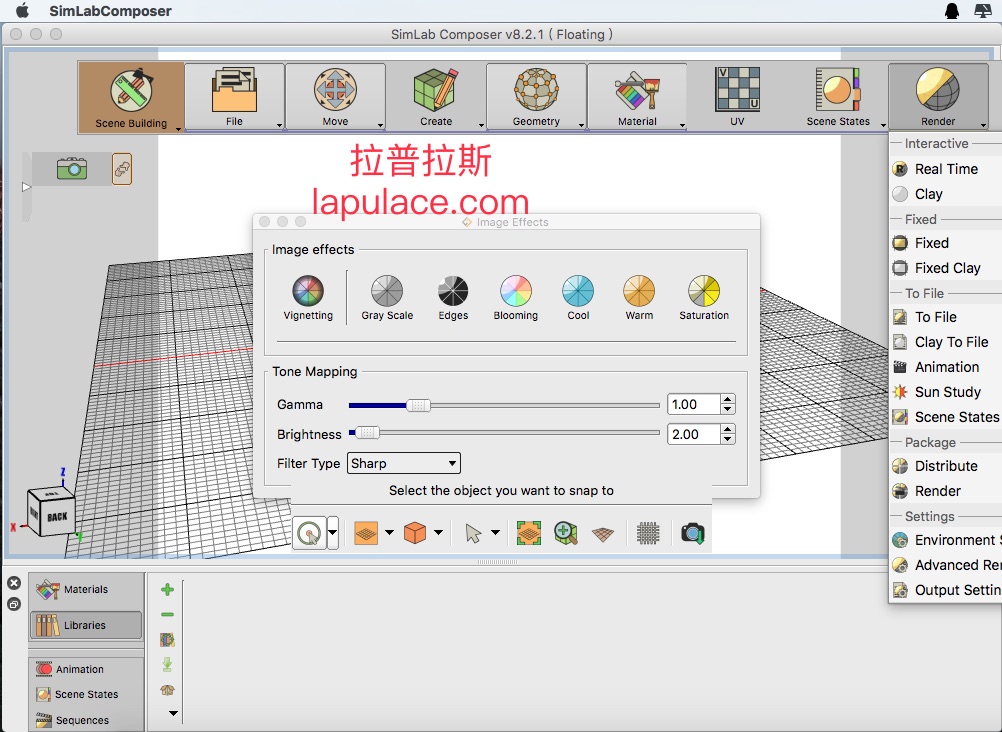The width and height of the screenshot is (1002, 732).
Task: Click the Brightness slider handle
Action: pyautogui.click(x=367, y=433)
